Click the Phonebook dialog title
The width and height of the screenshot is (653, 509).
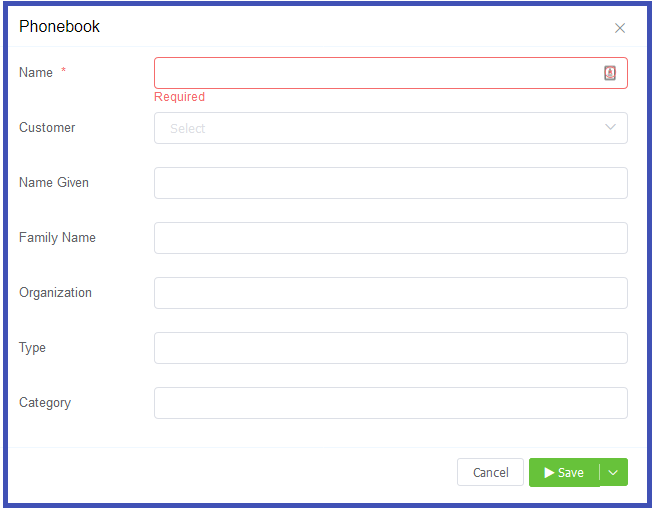(59, 26)
